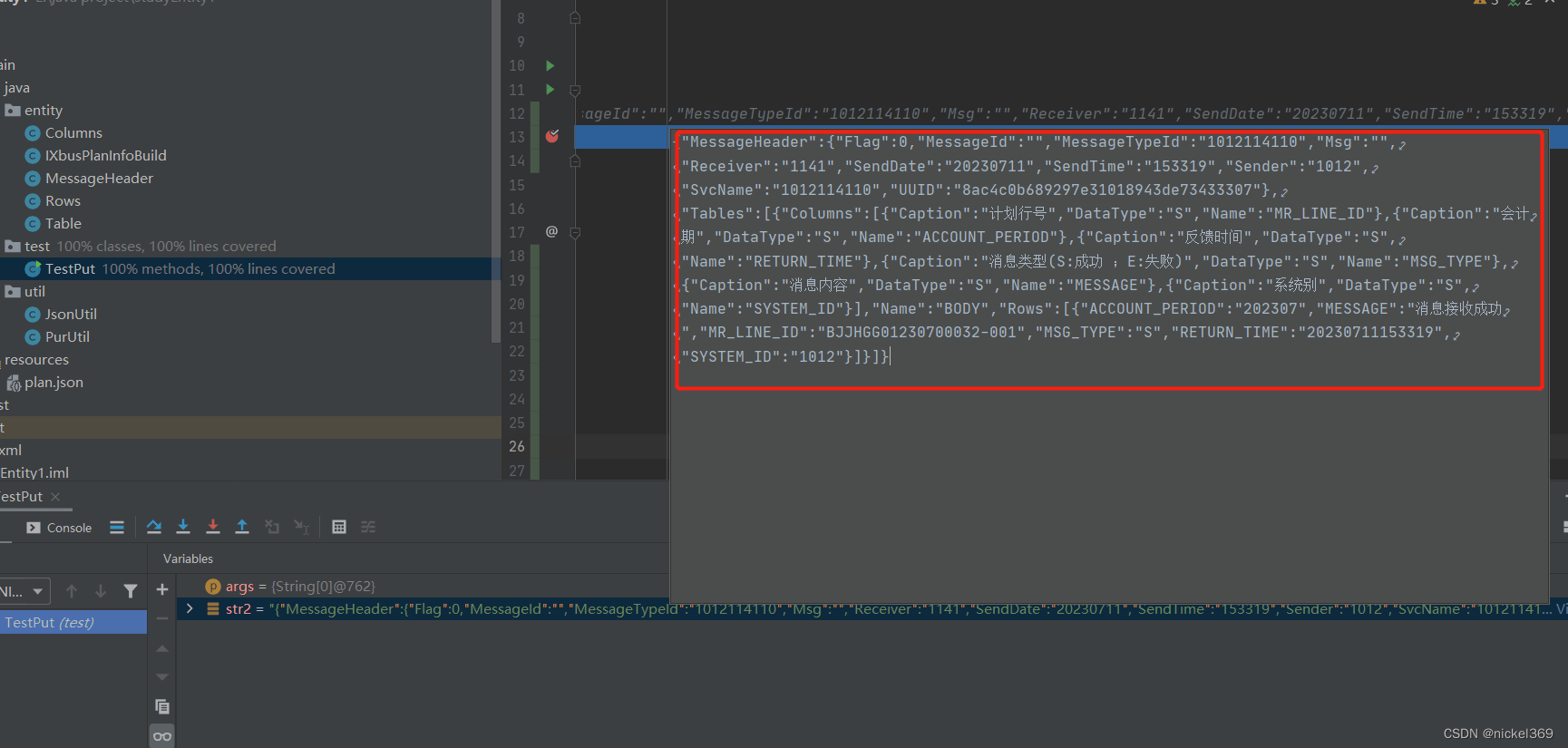Close the TestPut debug tab

coord(55,497)
